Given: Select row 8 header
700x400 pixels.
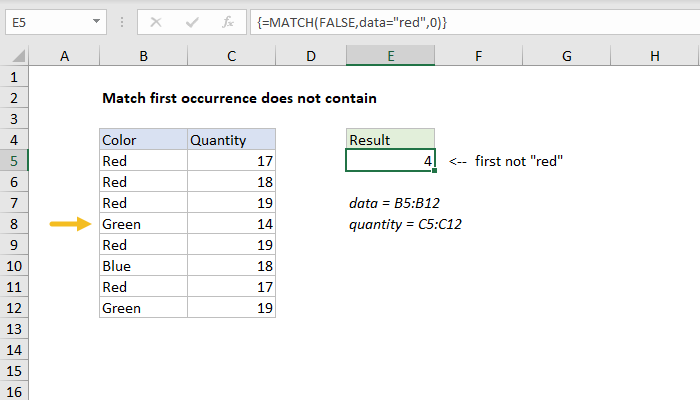Looking at the screenshot, I should pos(15,225).
